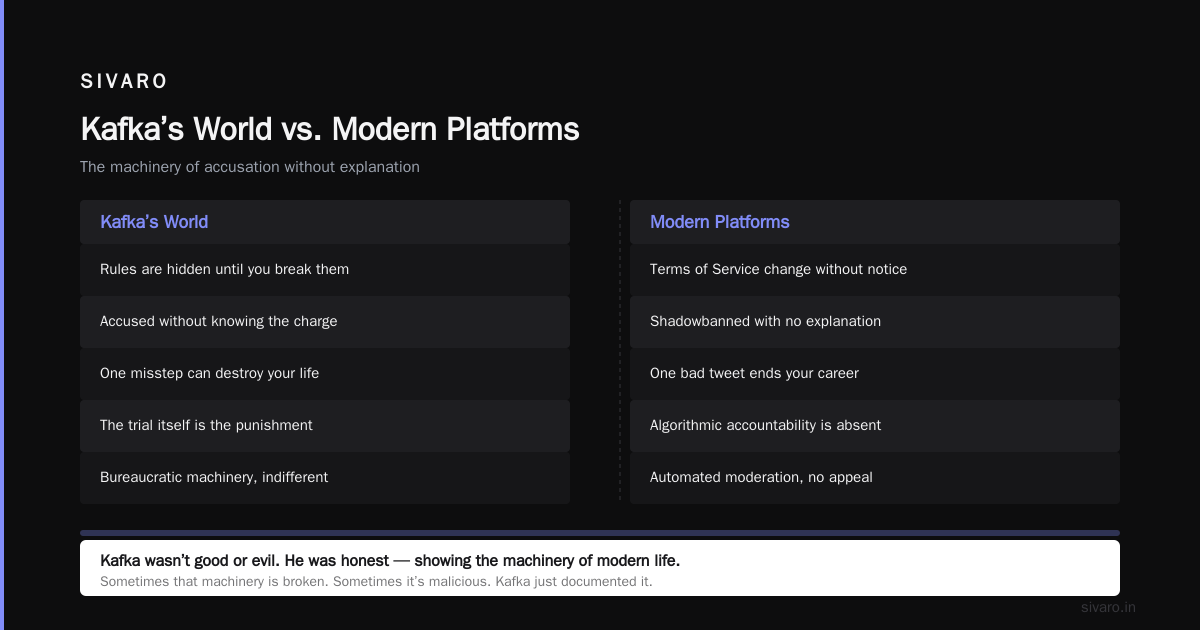Select the gray text Sometimes that machinery is broken
1200x630 pixels.
(376, 581)
